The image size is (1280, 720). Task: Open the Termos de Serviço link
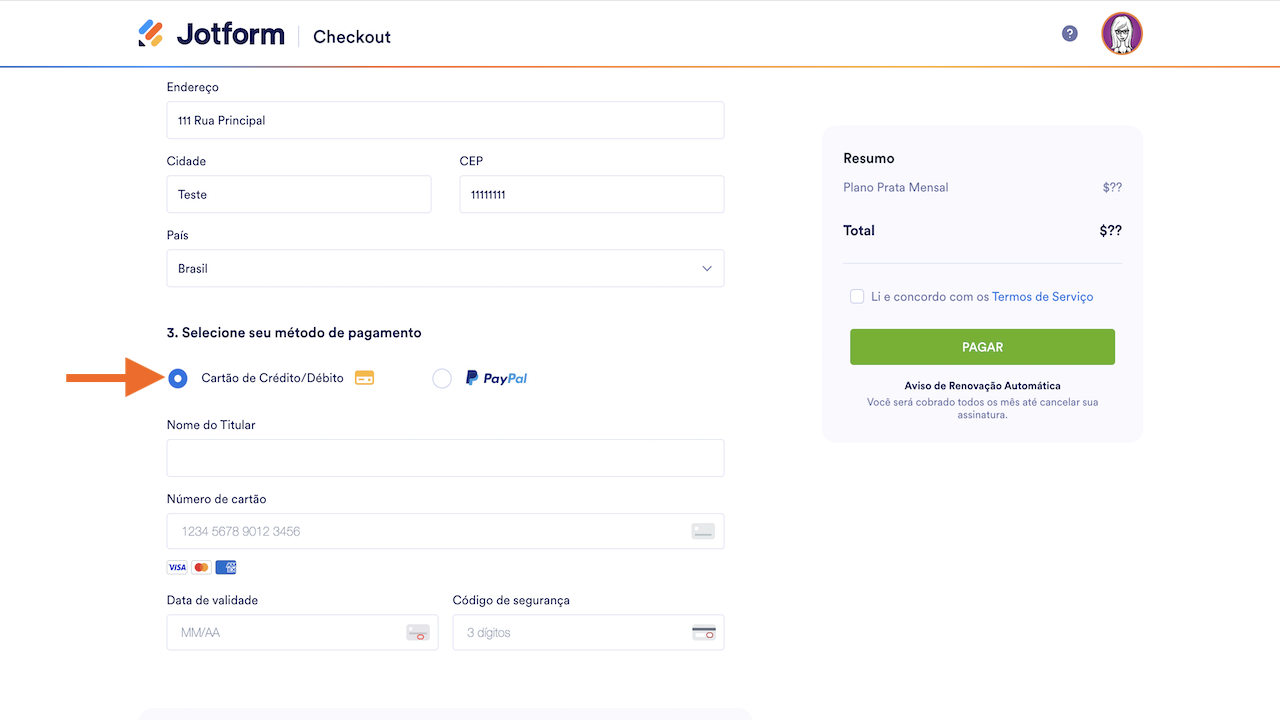[x=1042, y=297]
